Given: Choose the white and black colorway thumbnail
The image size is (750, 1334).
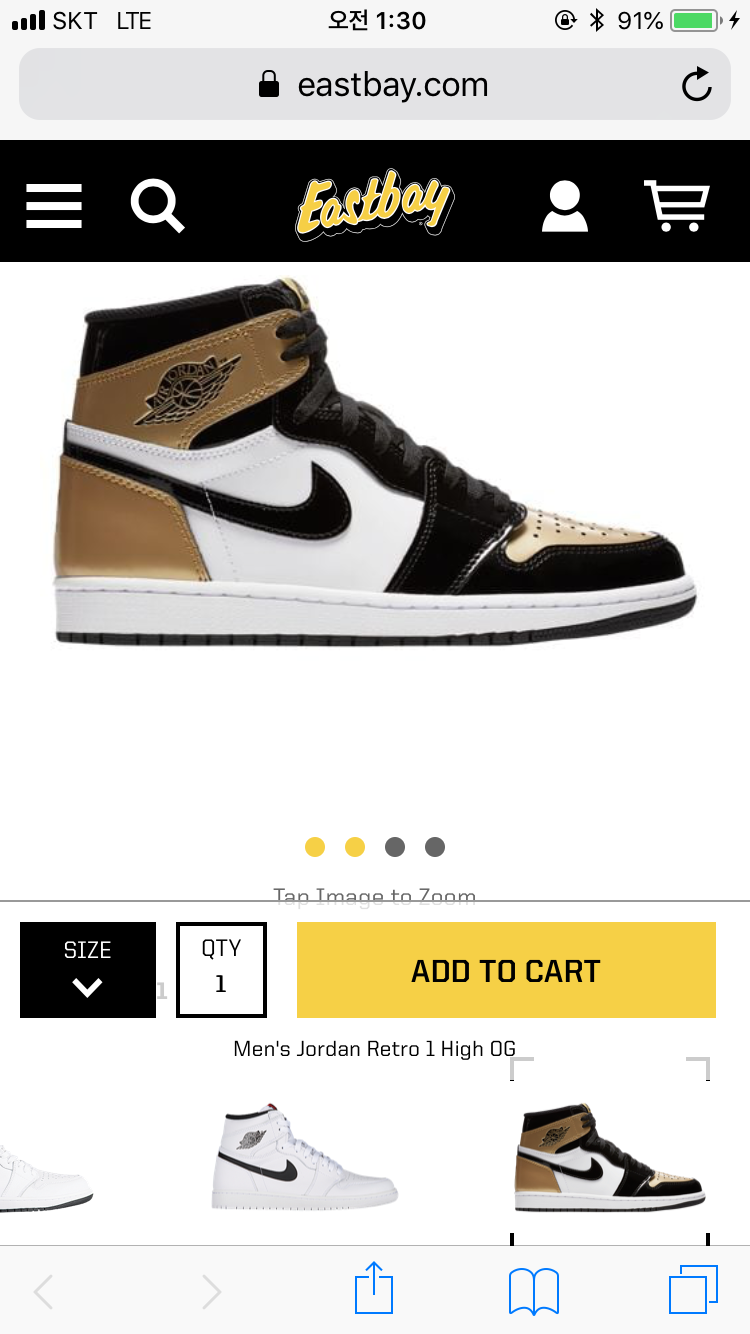Looking at the screenshot, I should (x=305, y=1160).
